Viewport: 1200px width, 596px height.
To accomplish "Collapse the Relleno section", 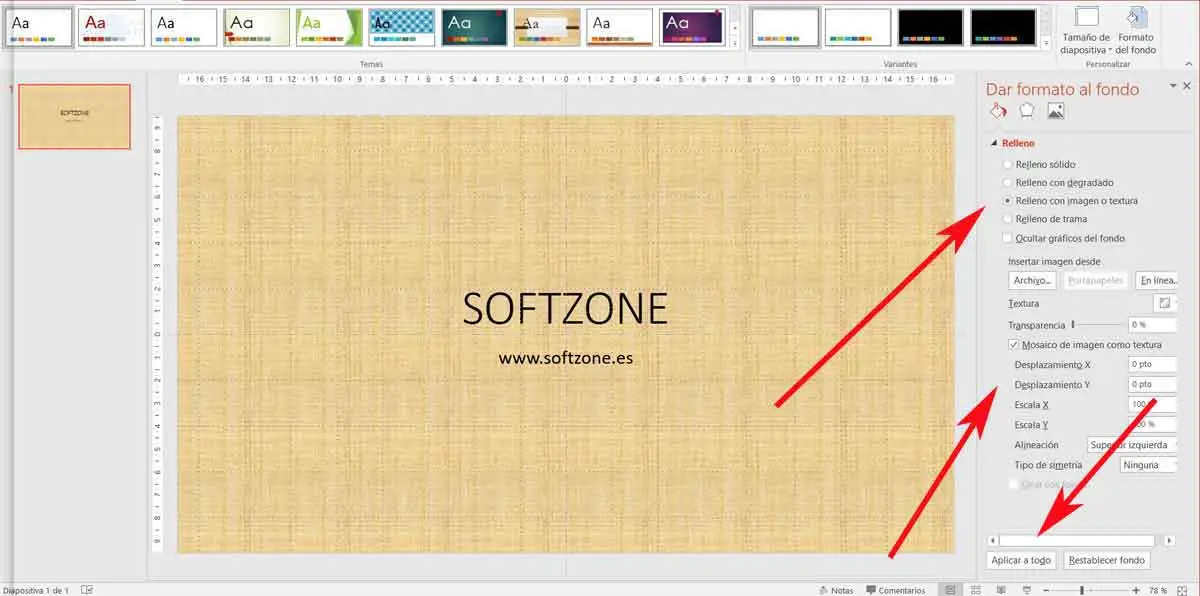I will click(x=995, y=143).
